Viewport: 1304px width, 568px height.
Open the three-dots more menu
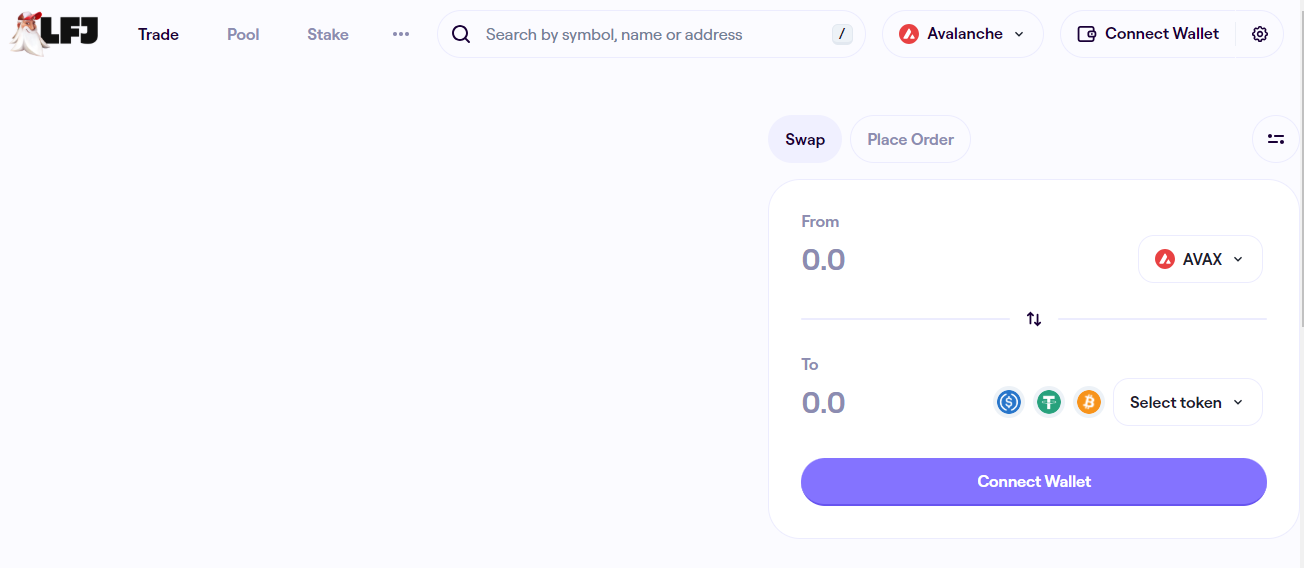401,34
